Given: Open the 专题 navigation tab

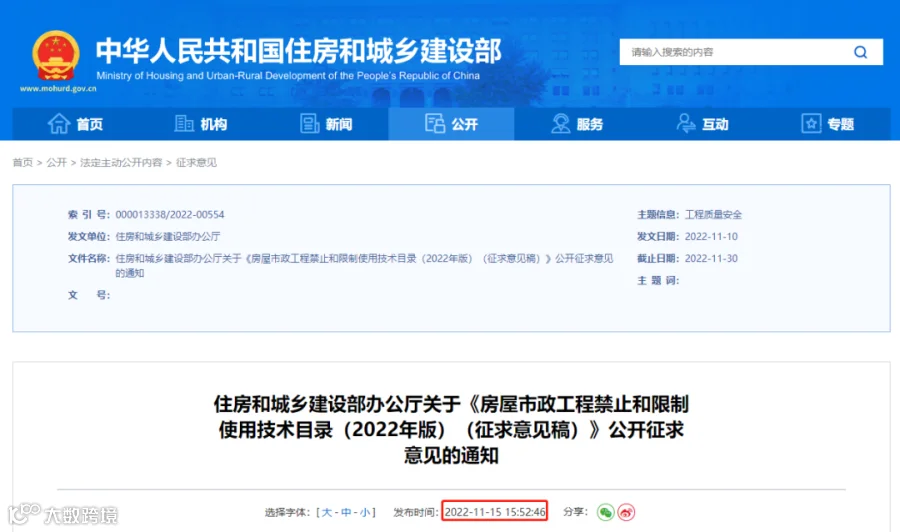Looking at the screenshot, I should point(828,124).
